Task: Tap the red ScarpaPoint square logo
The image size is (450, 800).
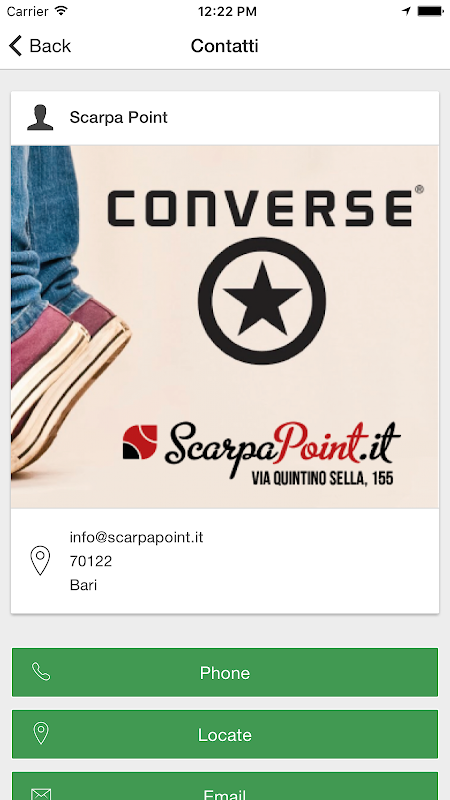Action: coord(140,442)
